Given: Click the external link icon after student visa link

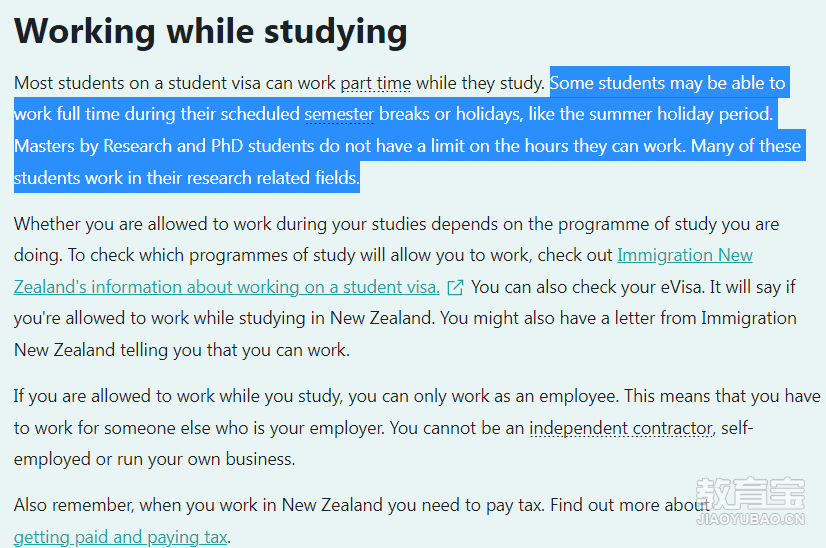Looking at the screenshot, I should (455, 288).
